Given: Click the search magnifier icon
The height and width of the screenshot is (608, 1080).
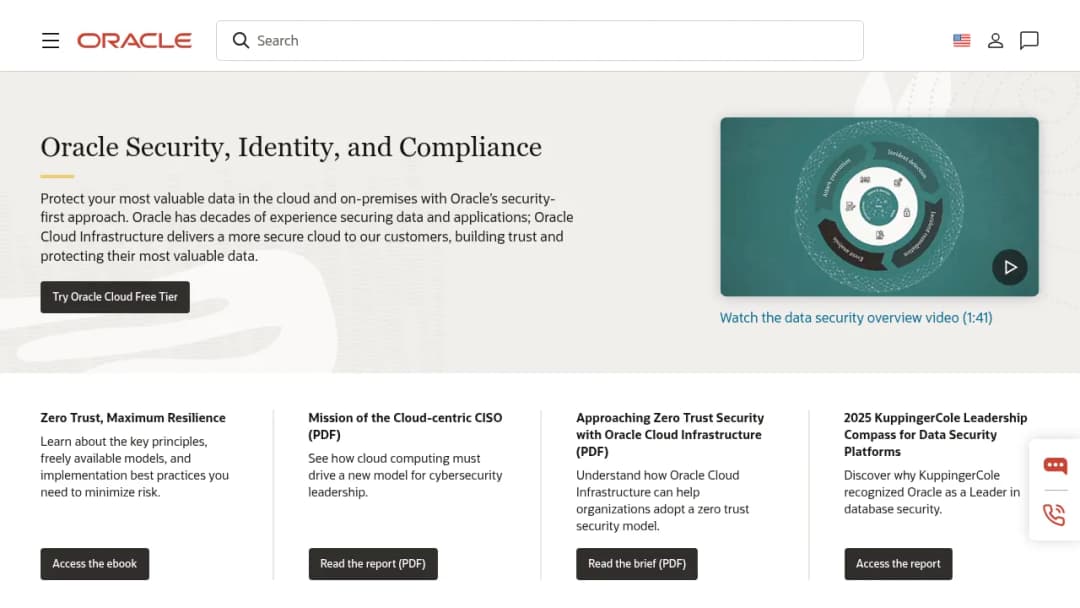Looking at the screenshot, I should click(x=240, y=41).
